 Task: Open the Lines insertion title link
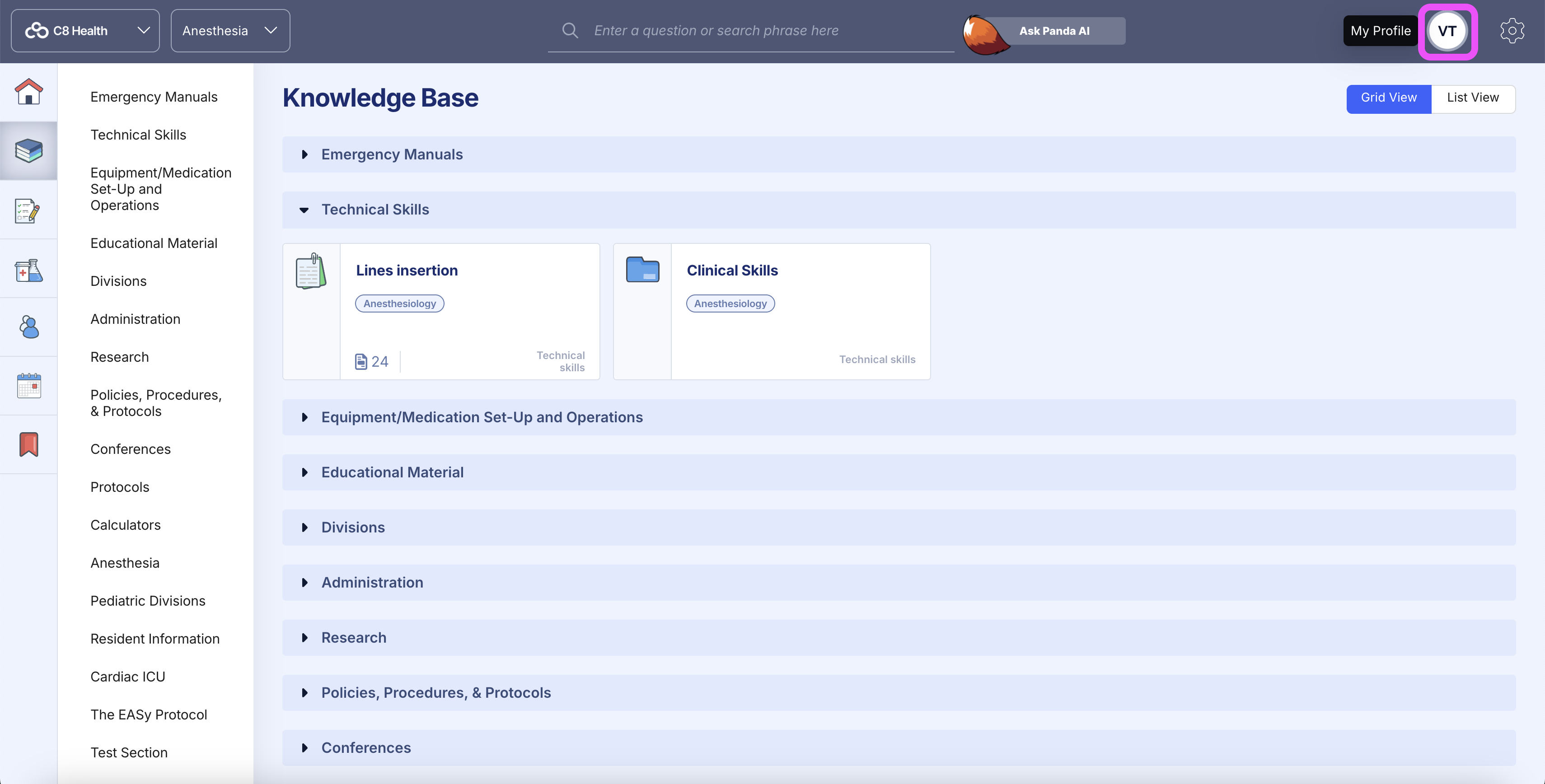(407, 271)
